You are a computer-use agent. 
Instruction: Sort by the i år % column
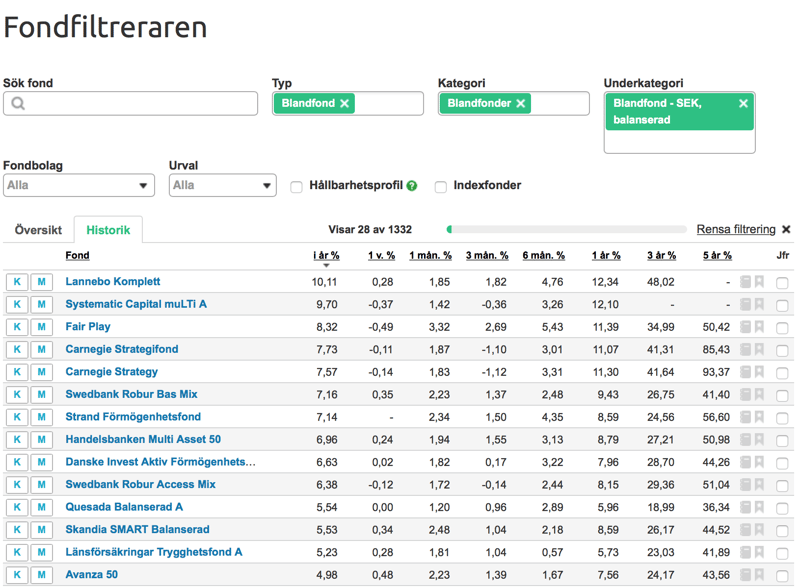click(326, 255)
